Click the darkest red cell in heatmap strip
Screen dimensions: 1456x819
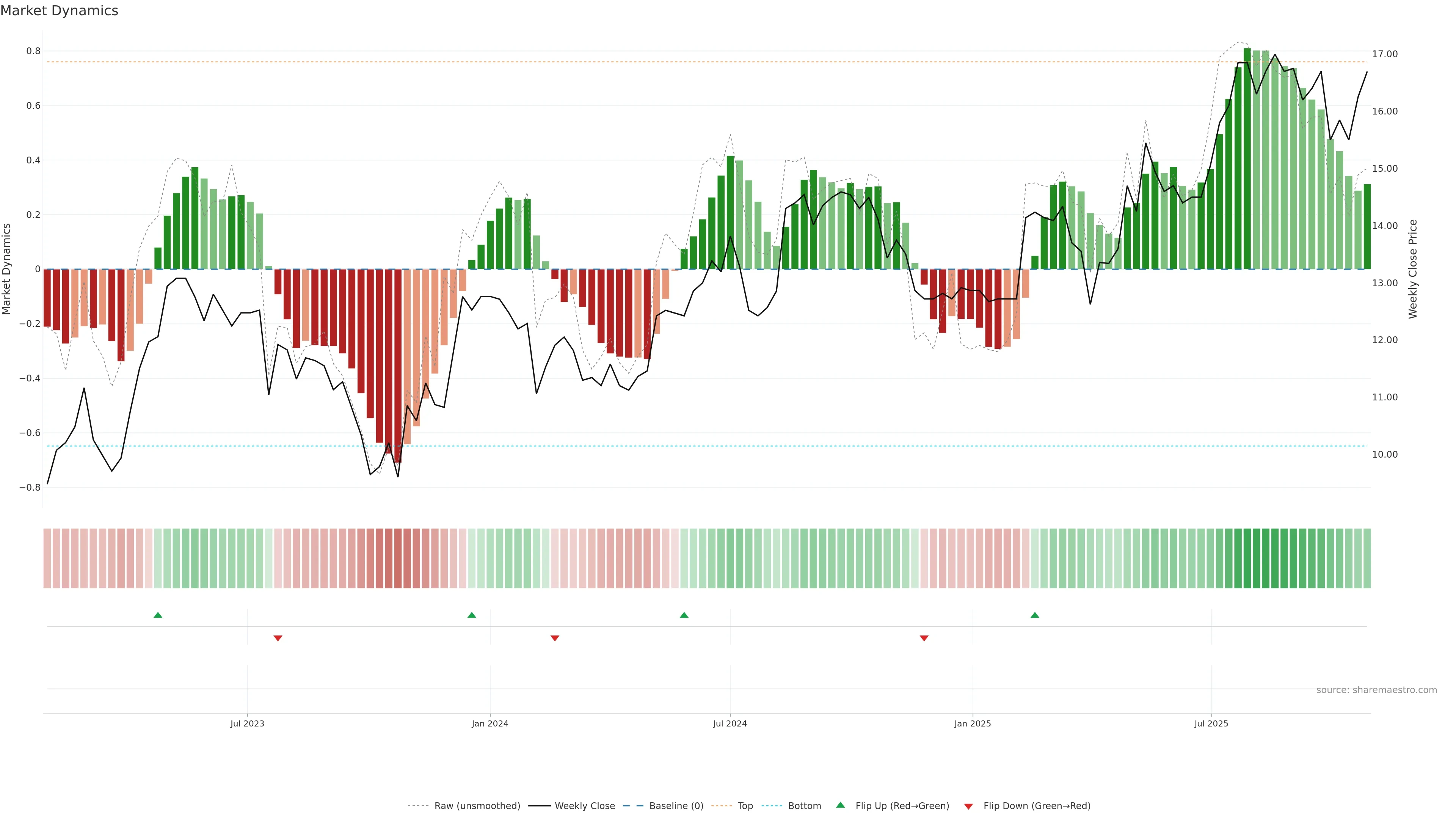(x=398, y=559)
